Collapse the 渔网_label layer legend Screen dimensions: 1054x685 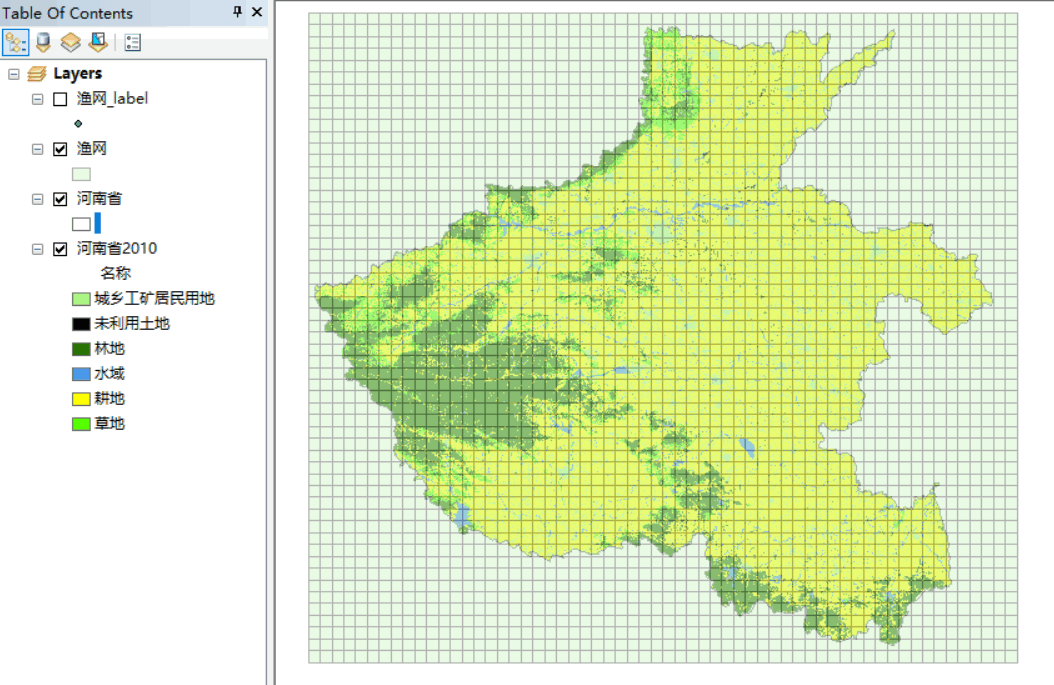tap(38, 99)
